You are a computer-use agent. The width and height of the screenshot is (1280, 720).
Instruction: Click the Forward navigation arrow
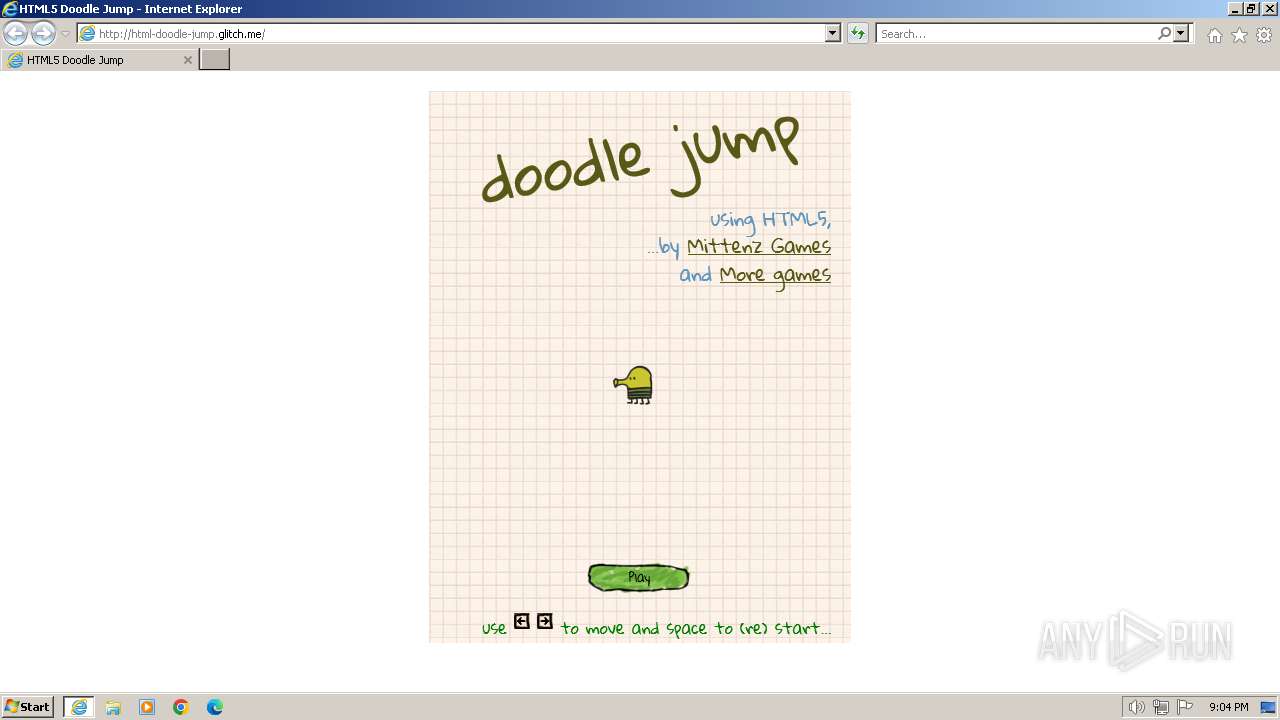point(43,33)
